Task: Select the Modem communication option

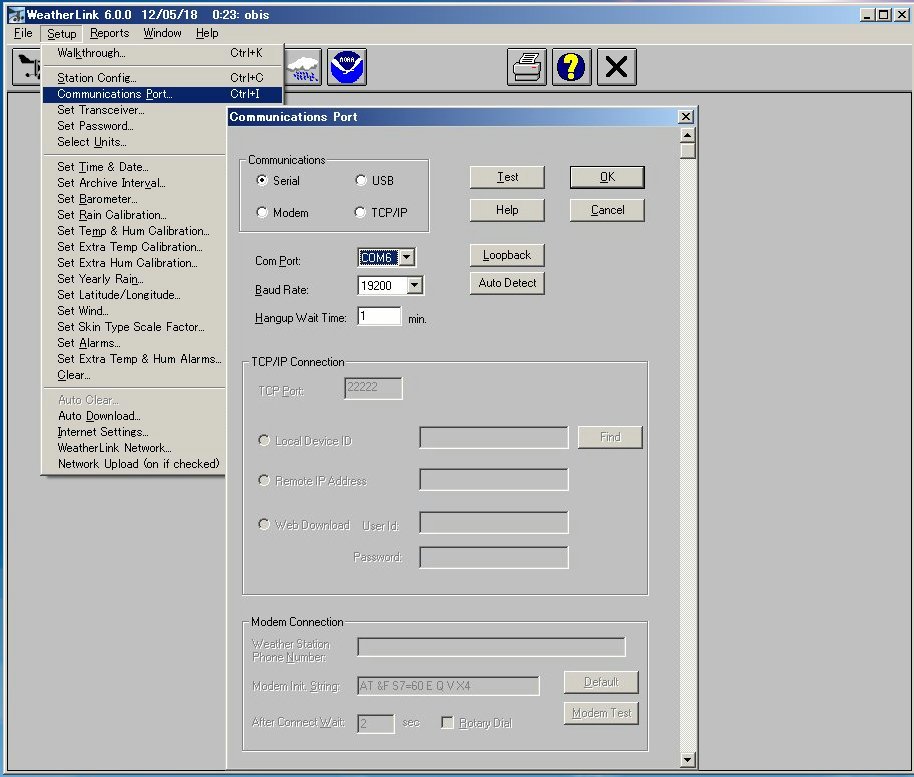Action: click(x=262, y=212)
